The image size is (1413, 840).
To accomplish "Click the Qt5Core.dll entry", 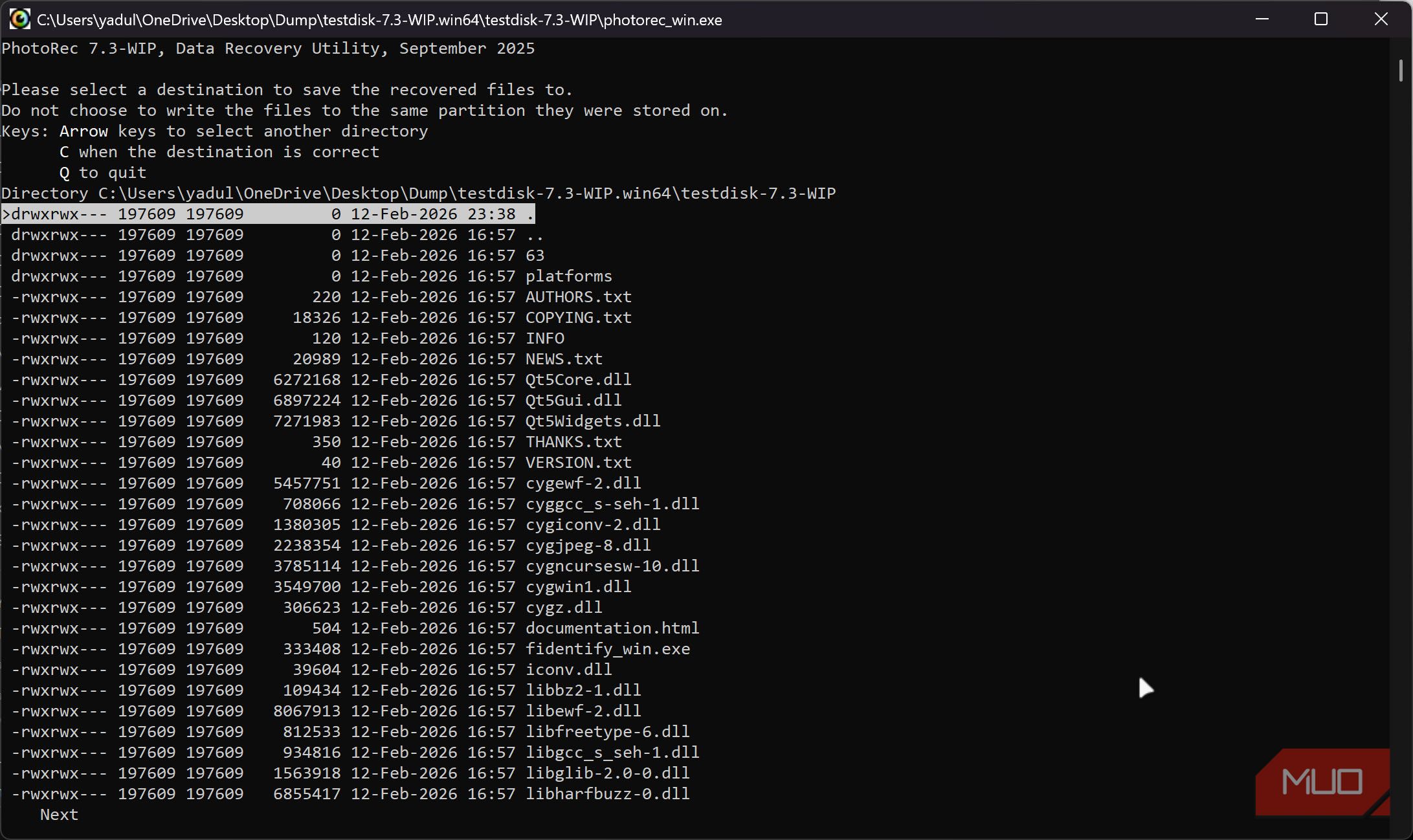I will (321, 380).
